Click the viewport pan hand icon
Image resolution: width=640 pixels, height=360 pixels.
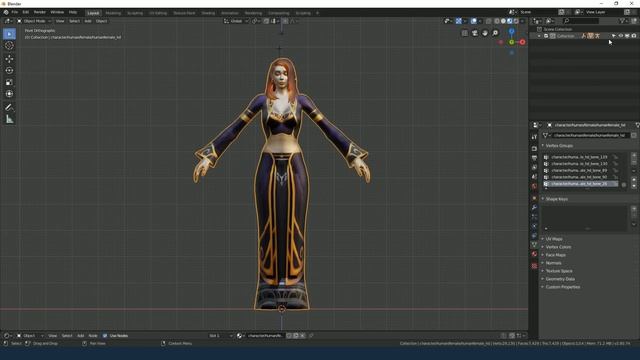(485, 33)
